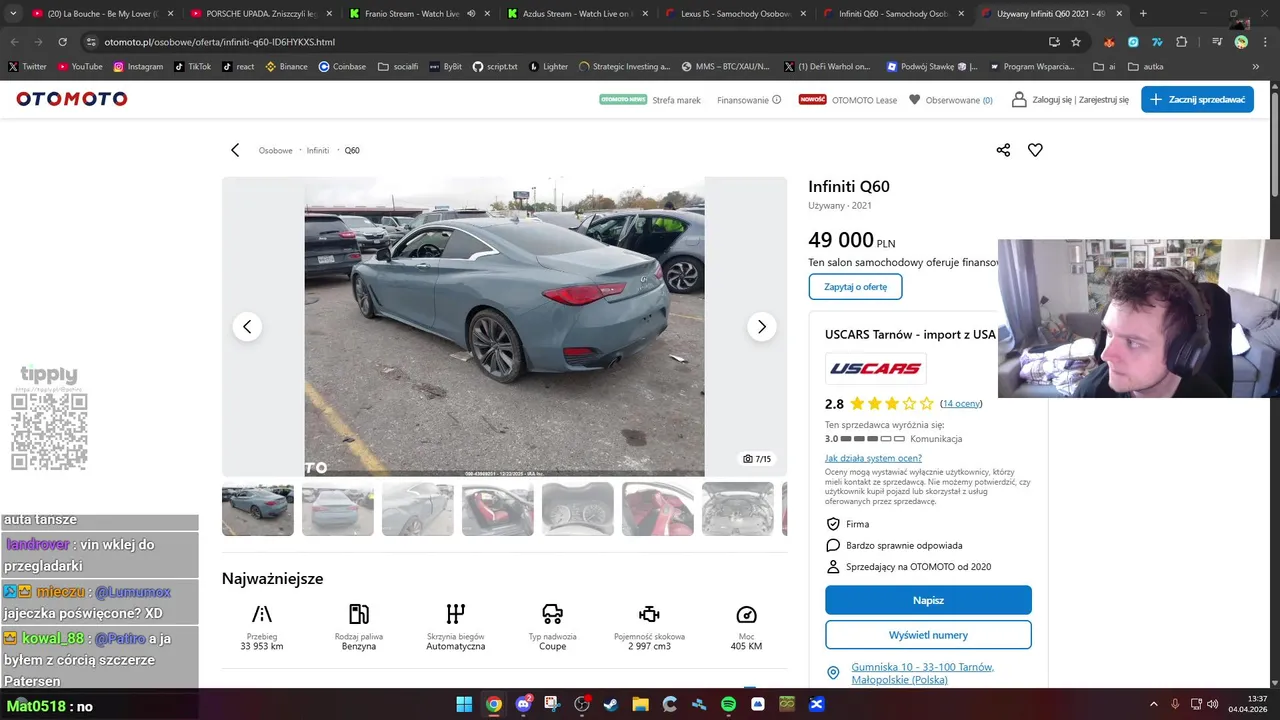
Task: Expand the tab search dropdown in Chrome
Action: click(14, 14)
